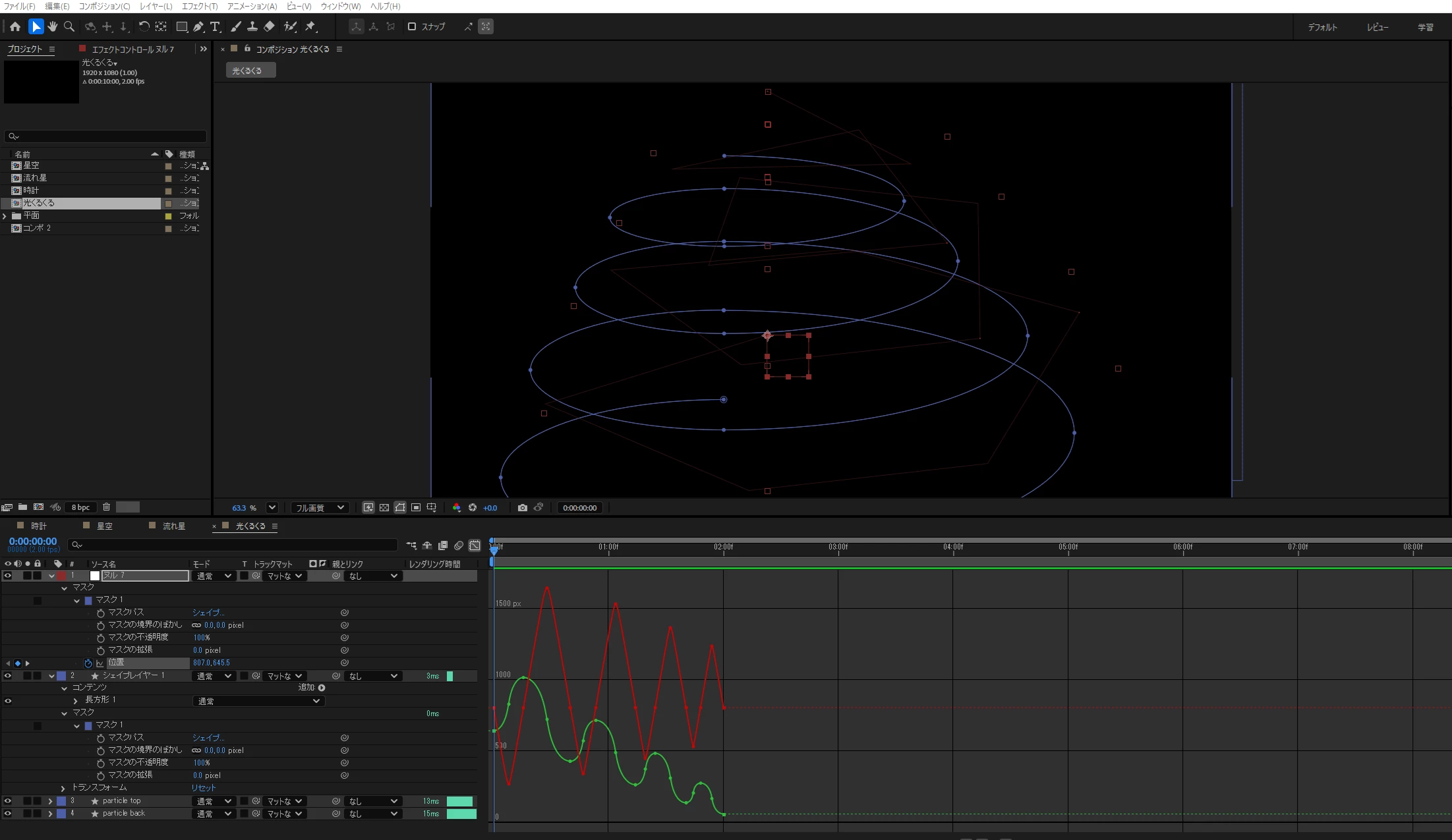Viewport: 1452px width, 840px height.
Task: Switch to the レビュー workspace
Action: tap(1377, 27)
